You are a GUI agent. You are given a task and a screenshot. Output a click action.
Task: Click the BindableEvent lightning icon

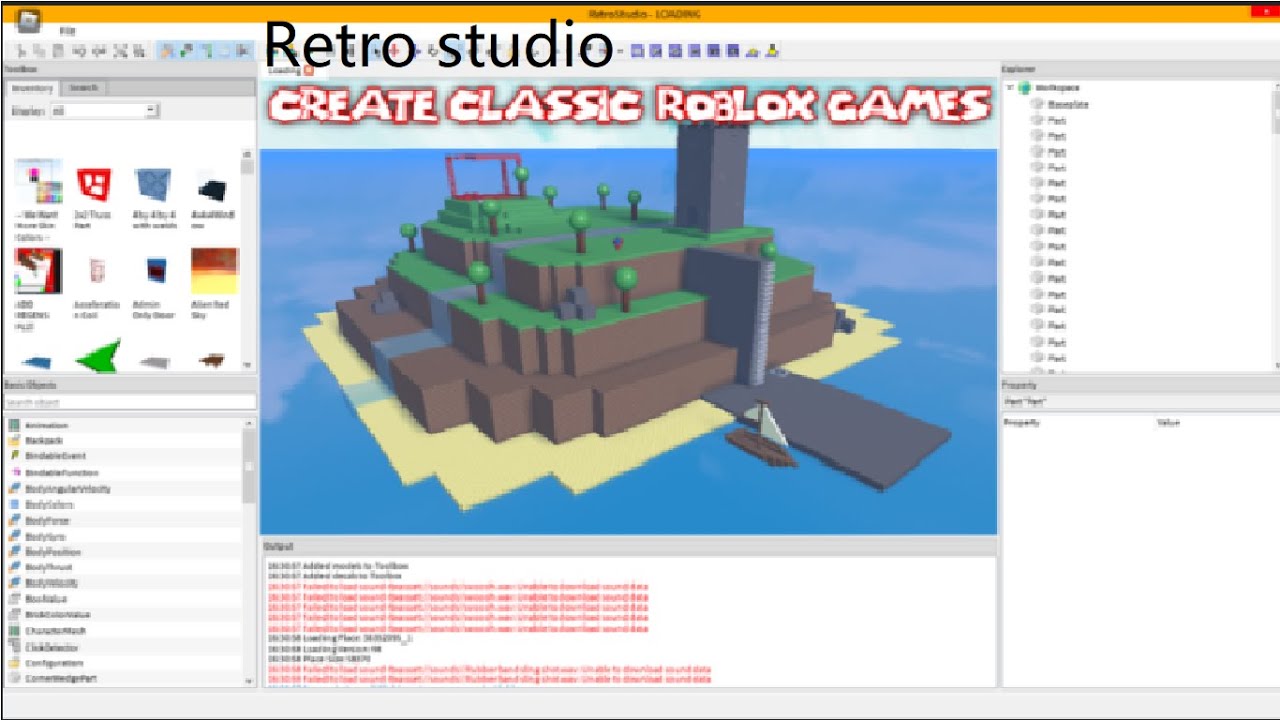click(14, 456)
